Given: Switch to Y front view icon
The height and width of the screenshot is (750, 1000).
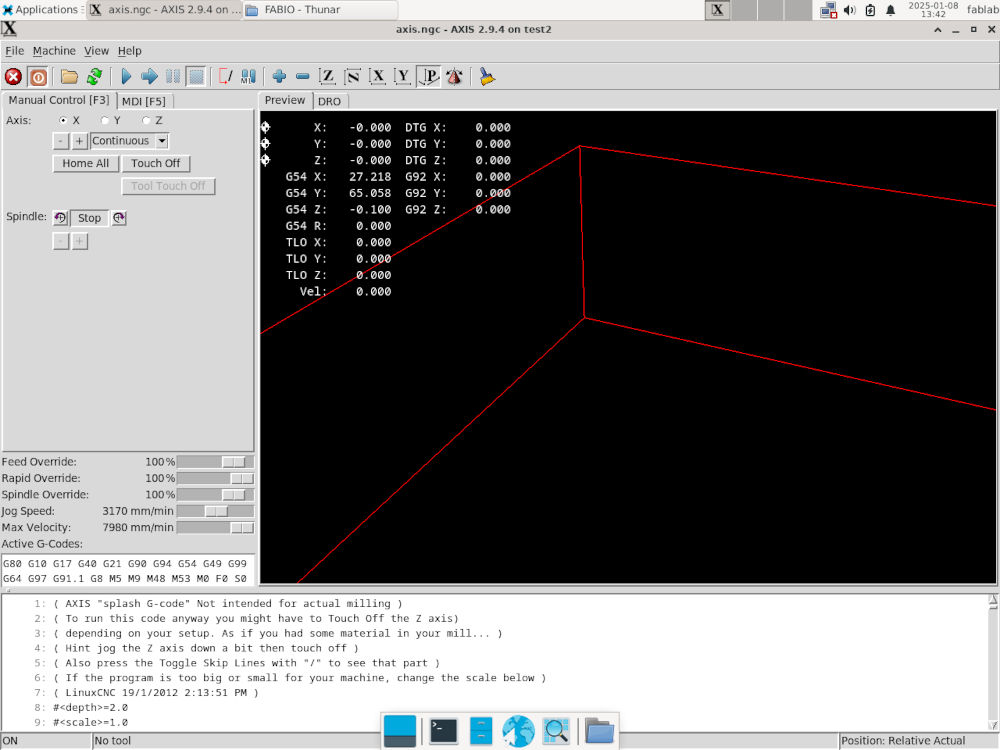Looking at the screenshot, I should tap(402, 77).
